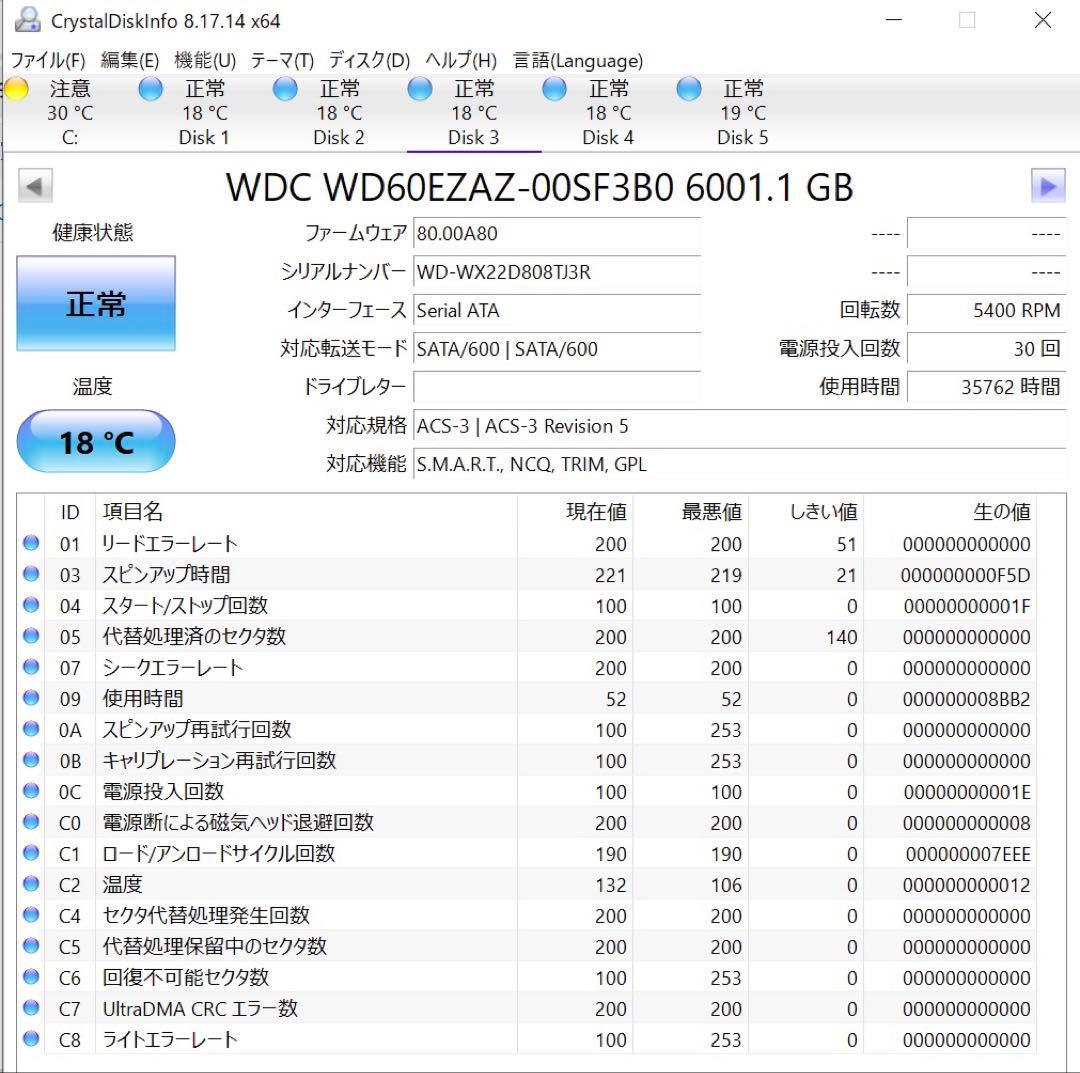This screenshot has height=1073, width=1080.
Task: Click disk title WDC WD60EZAZ-00SF3B0 6001.1 GB
Action: [539, 187]
